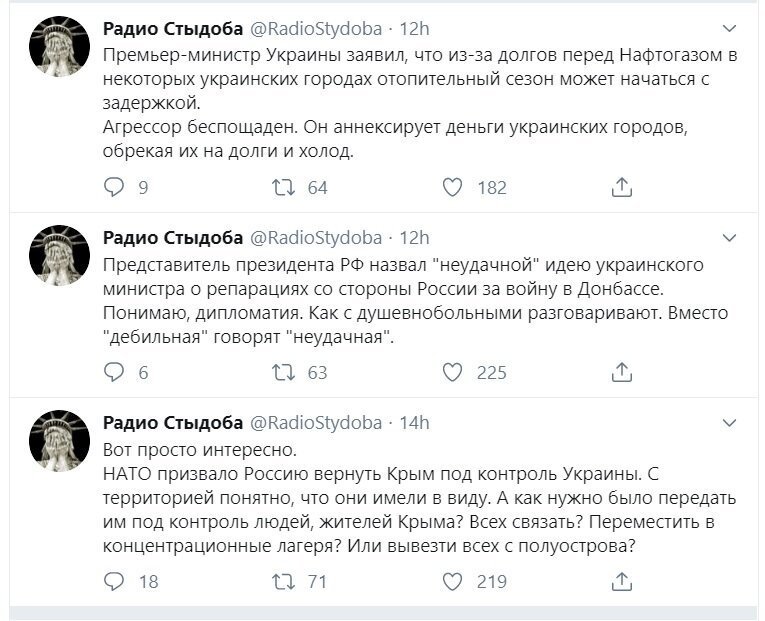Retweet the tweet with 63 retweets
This screenshot has width=765, height=621.
tap(283, 372)
